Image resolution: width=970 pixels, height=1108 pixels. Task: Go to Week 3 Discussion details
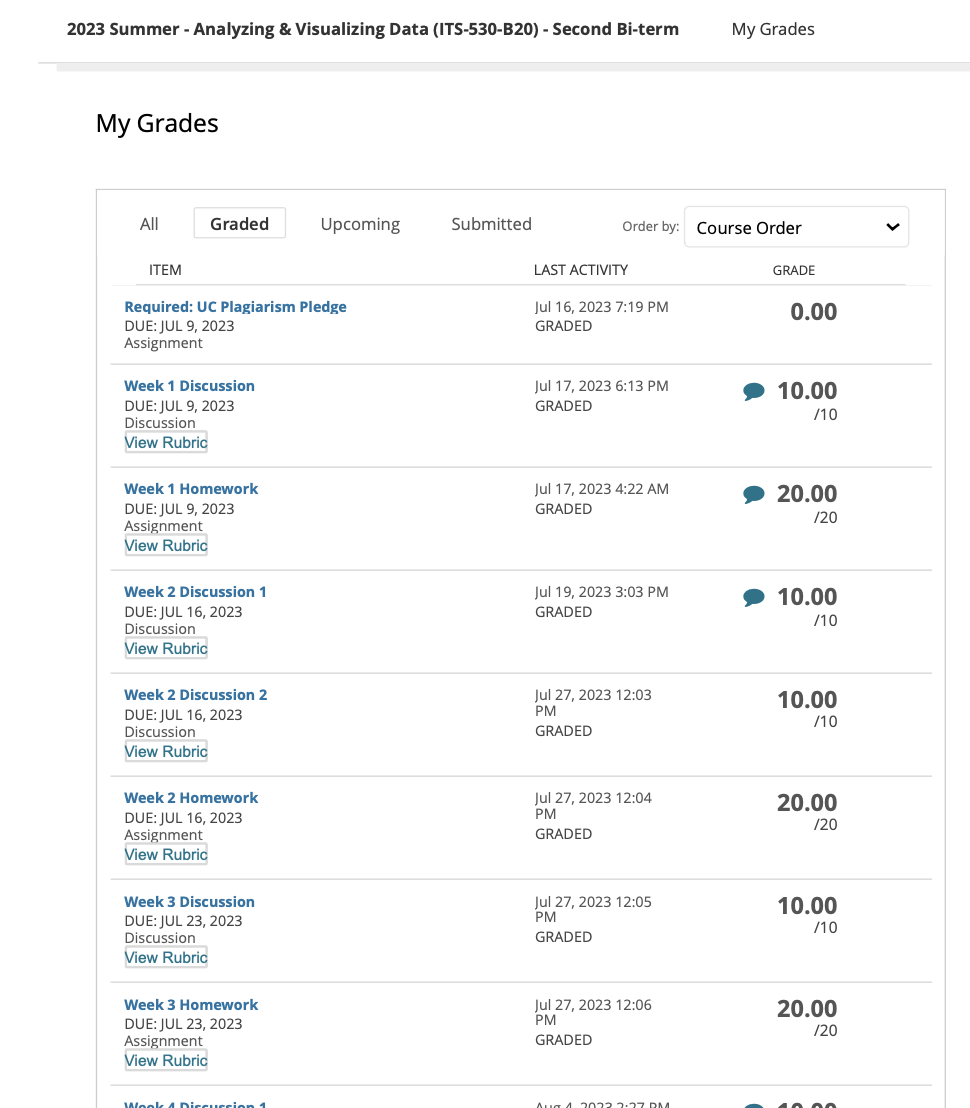pyautogui.click(x=189, y=902)
